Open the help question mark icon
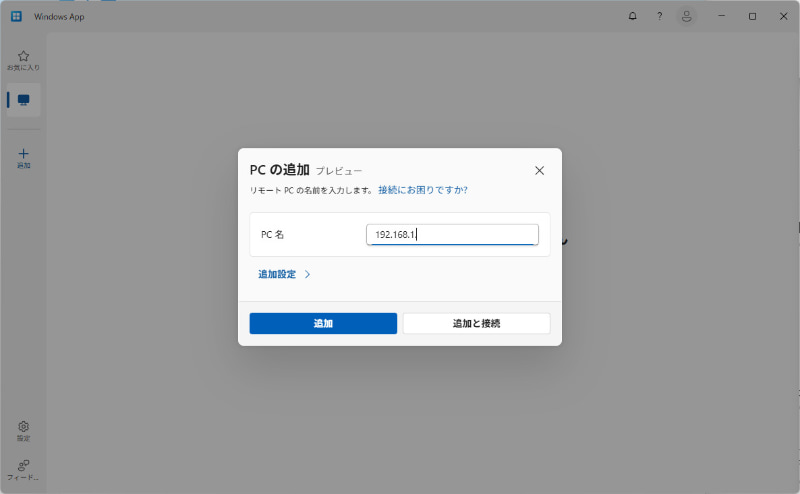 tap(660, 16)
